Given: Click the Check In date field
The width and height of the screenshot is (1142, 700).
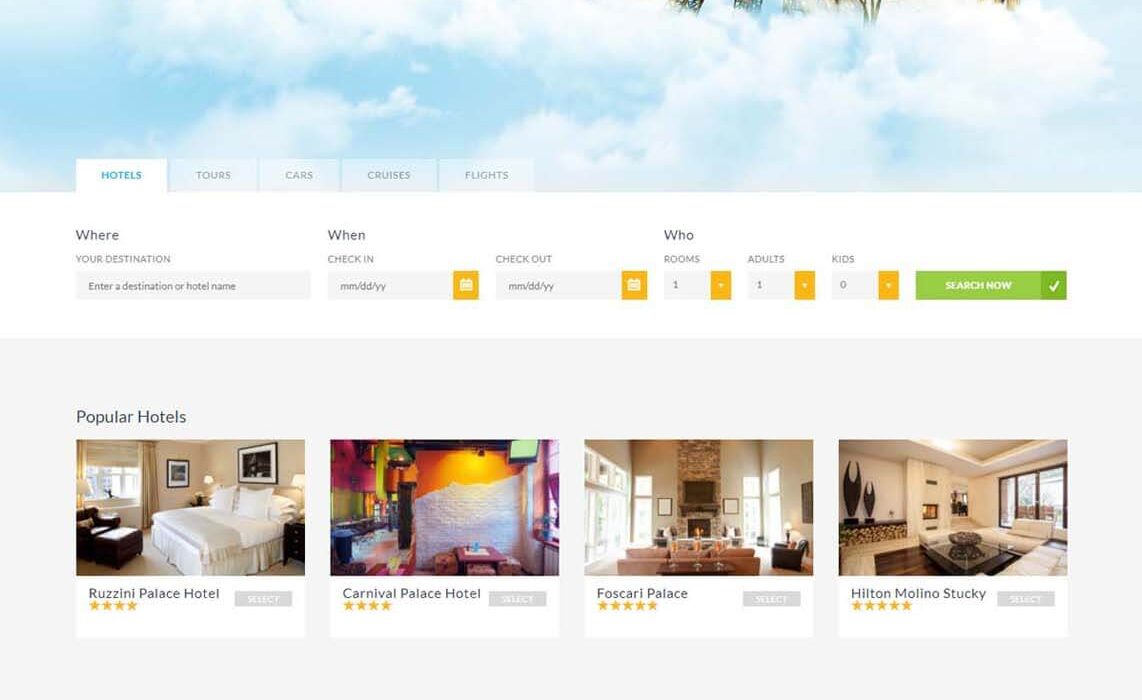Looking at the screenshot, I should pos(390,286).
